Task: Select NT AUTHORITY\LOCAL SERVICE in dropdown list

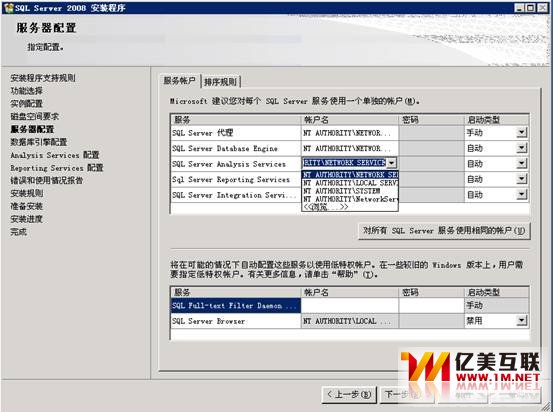Action: (350, 183)
